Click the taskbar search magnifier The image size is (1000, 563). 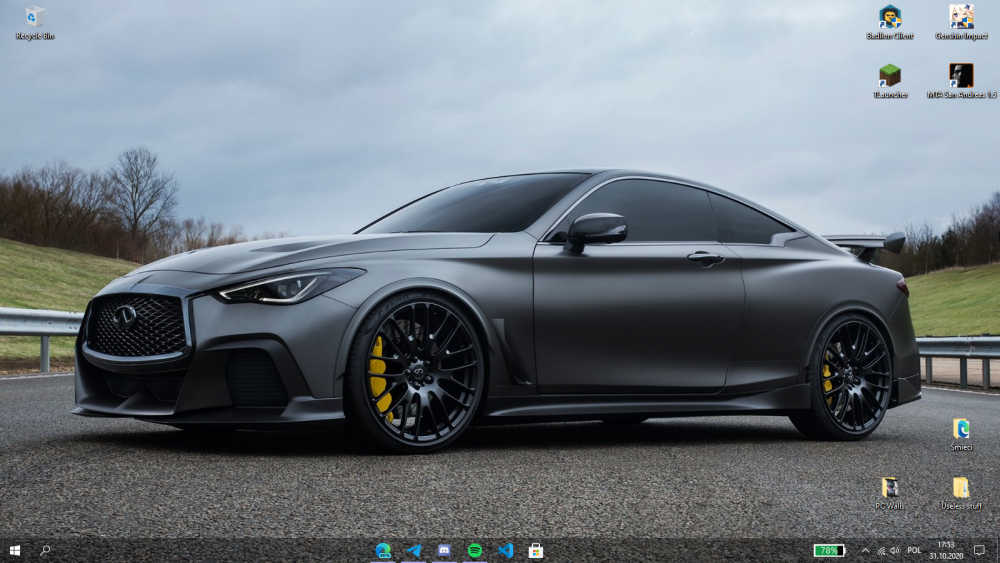(45, 550)
